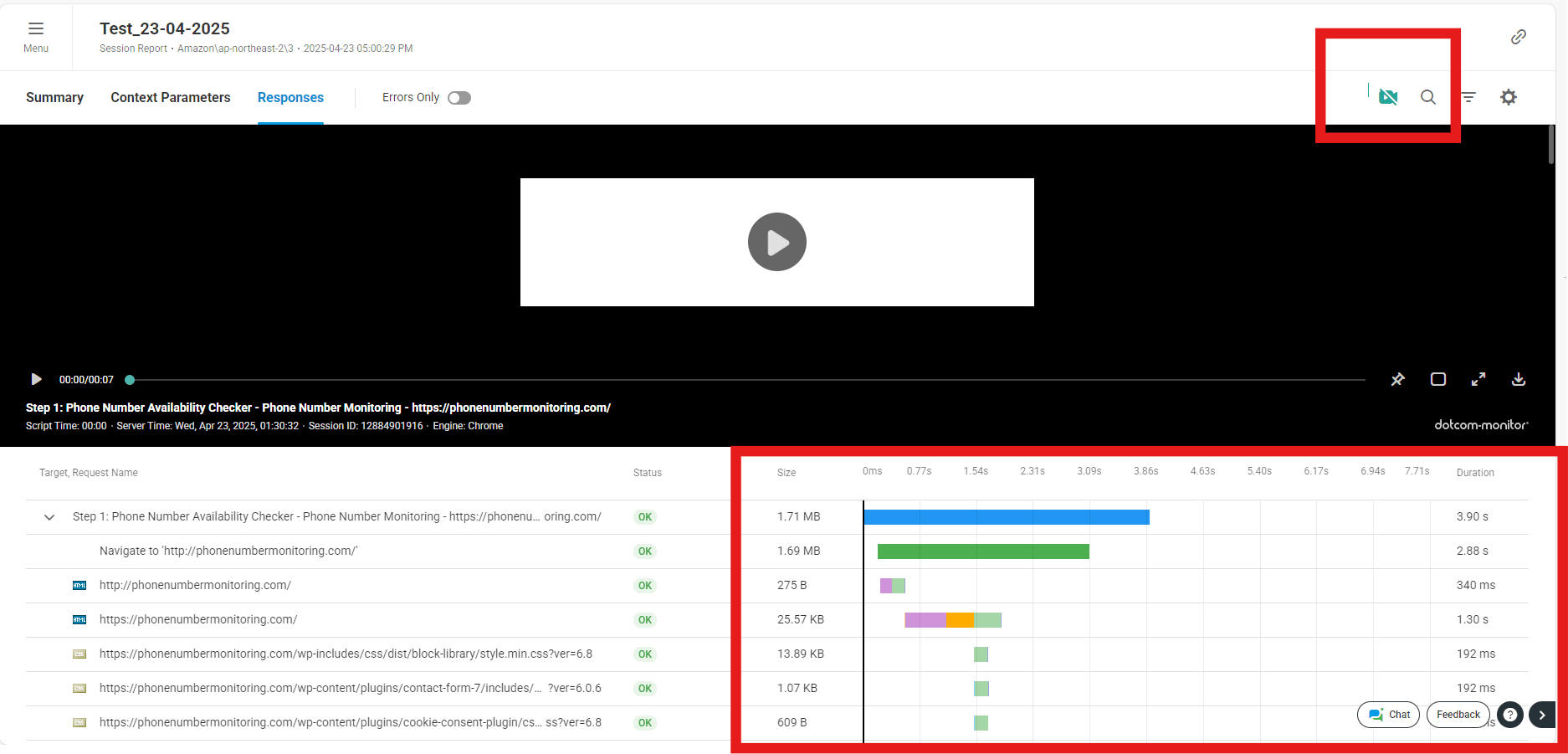Viewport: 1568px width, 754px height.
Task: Click the multicolor bar for 25.57 KB row
Action: (x=953, y=620)
